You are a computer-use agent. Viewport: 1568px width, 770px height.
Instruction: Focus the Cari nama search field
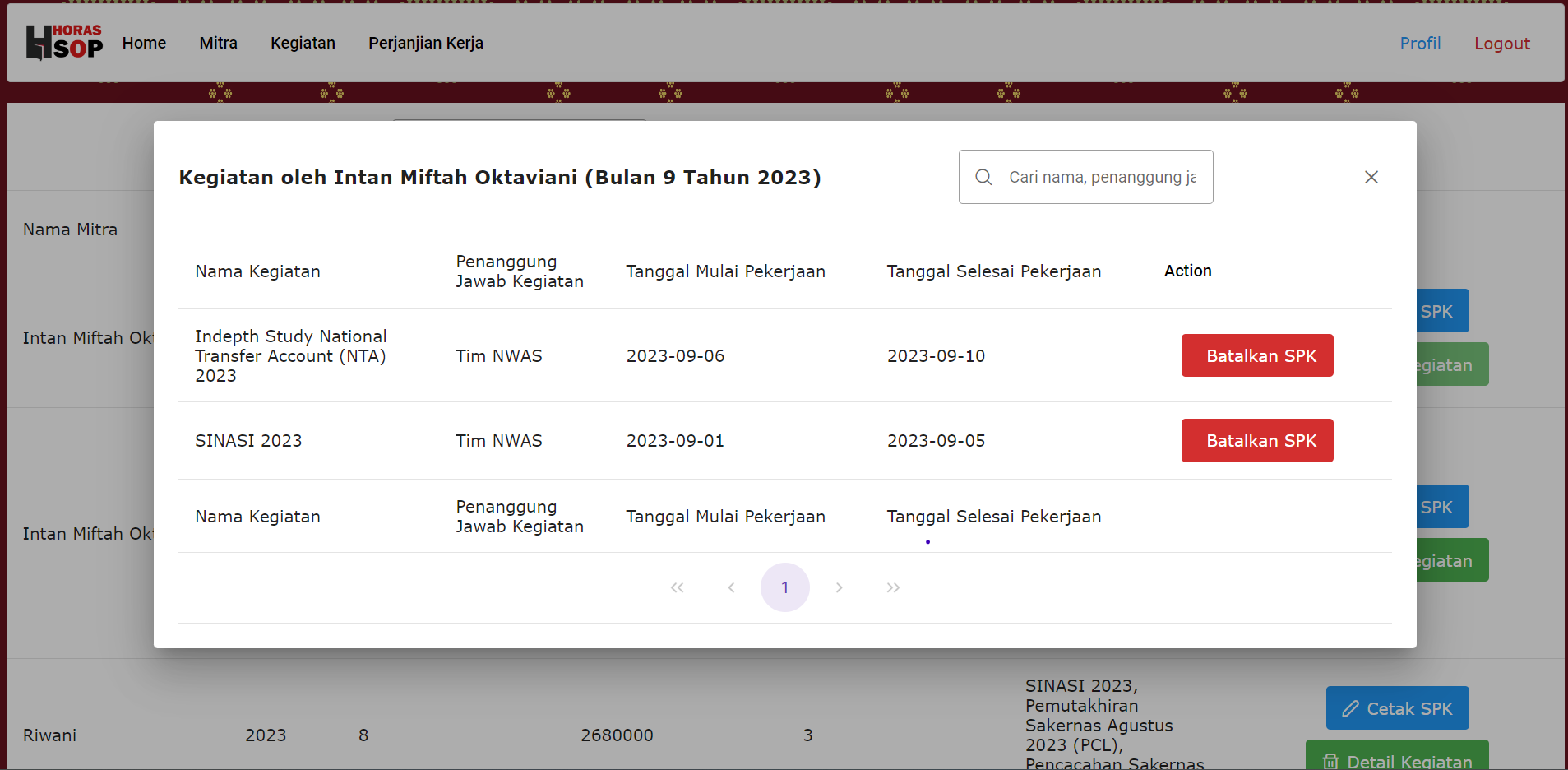tap(1102, 177)
